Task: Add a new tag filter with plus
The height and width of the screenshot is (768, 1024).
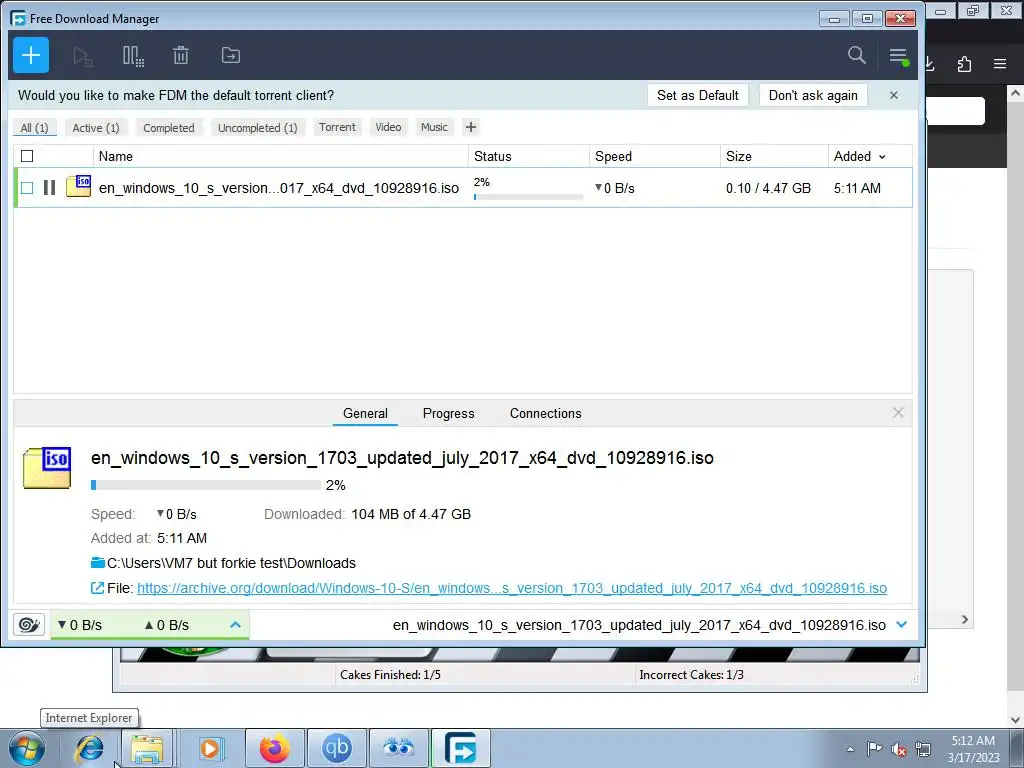Action: (x=471, y=127)
